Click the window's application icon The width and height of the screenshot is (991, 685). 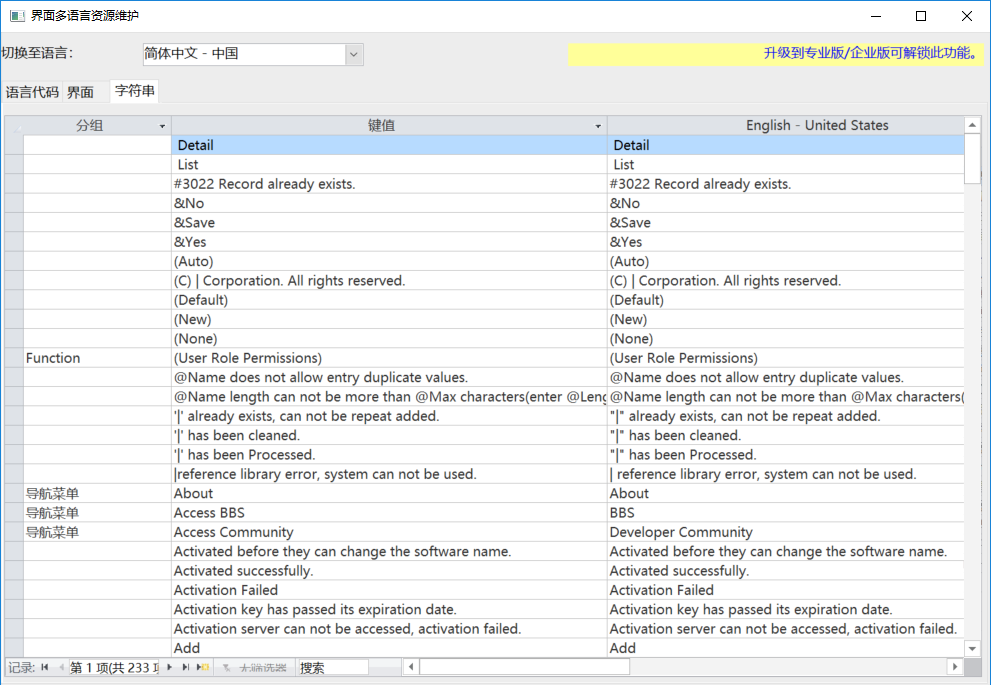(x=16, y=16)
